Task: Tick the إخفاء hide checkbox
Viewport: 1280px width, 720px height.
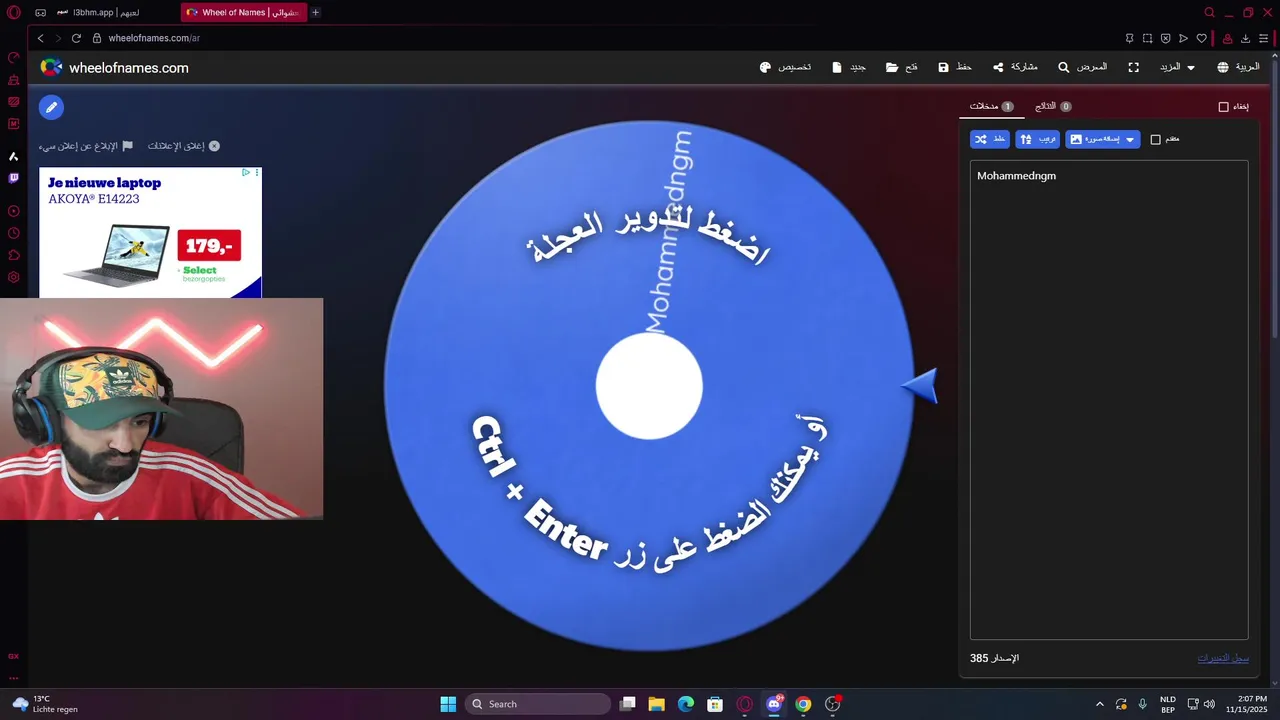Action: point(1223,106)
